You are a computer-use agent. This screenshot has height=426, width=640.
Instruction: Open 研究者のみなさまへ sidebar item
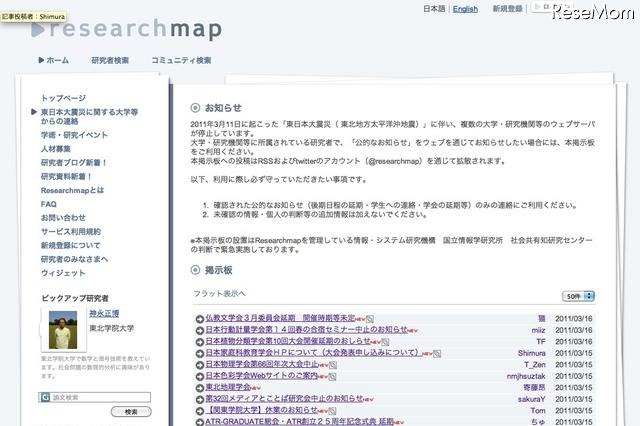[74, 259]
